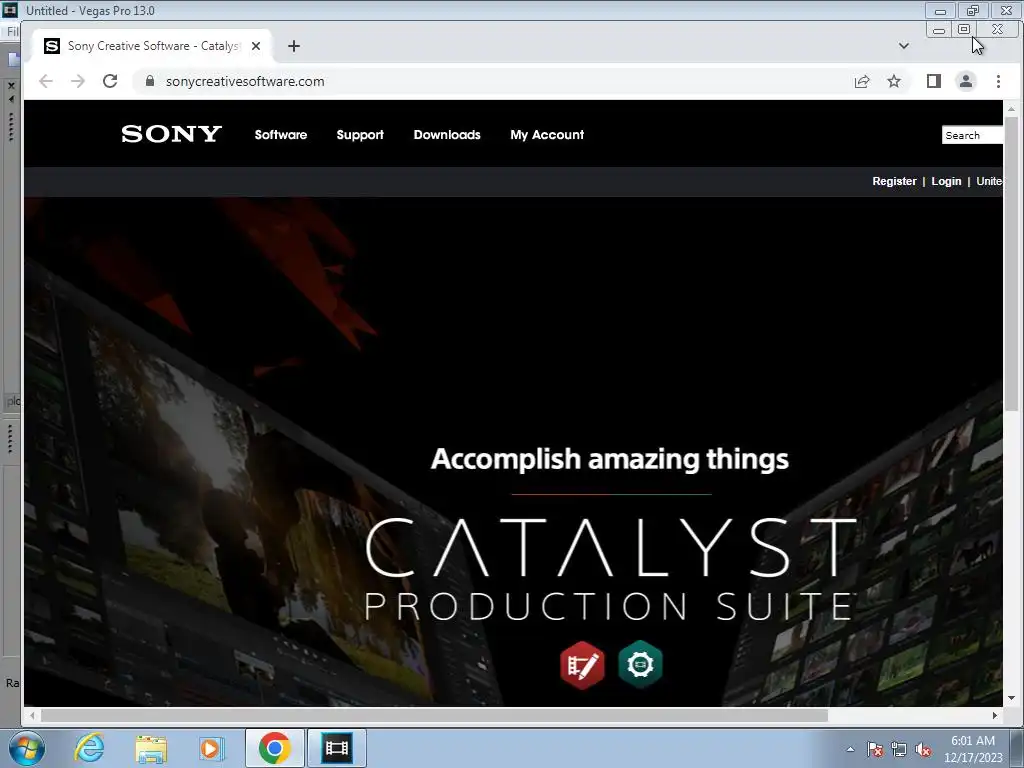Image resolution: width=1024 pixels, height=768 pixels.
Task: Maximize the Chrome browser window
Action: (x=964, y=29)
